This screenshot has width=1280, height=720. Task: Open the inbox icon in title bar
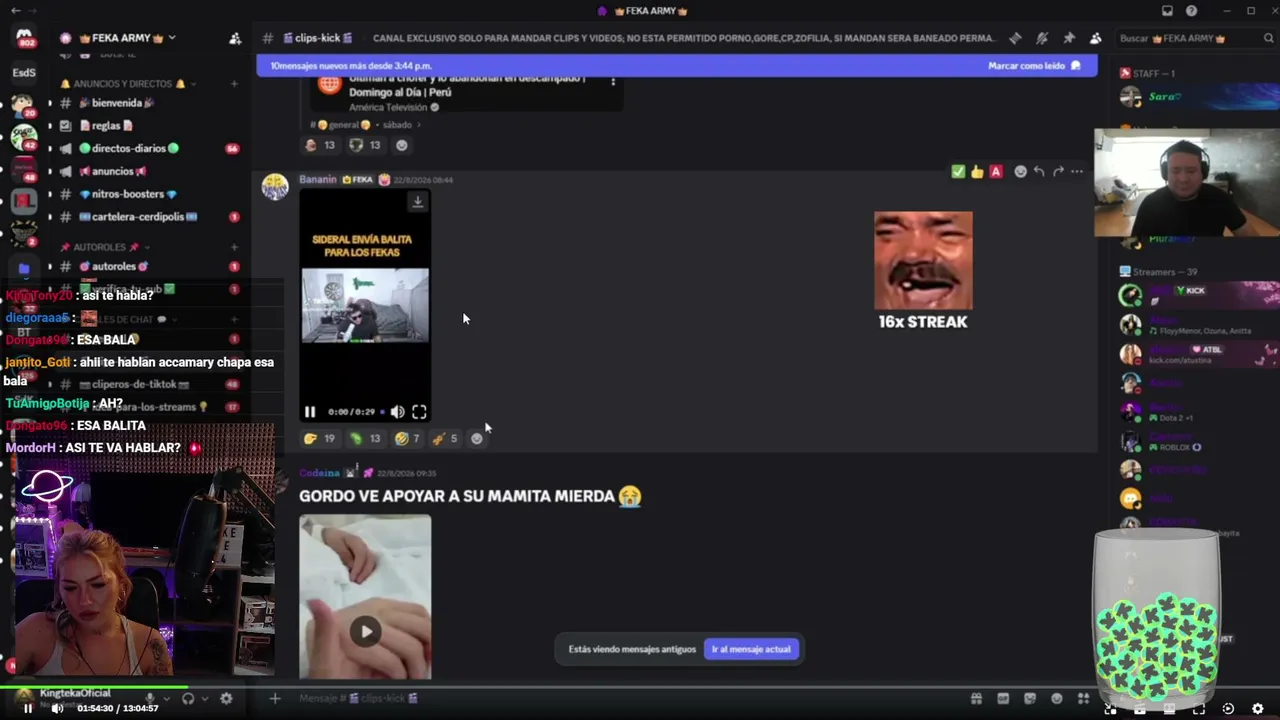click(1167, 11)
